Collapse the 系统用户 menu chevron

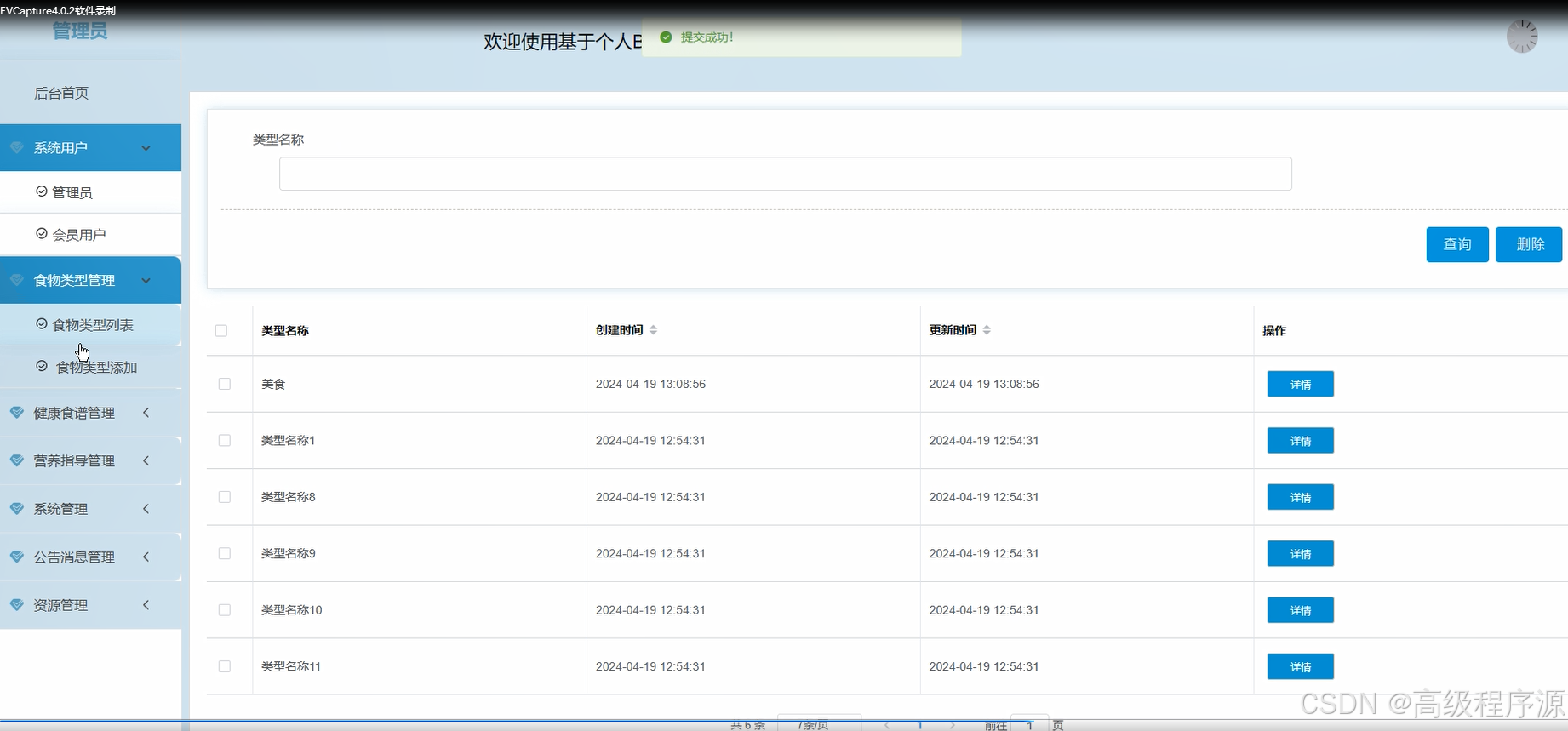coord(146,148)
